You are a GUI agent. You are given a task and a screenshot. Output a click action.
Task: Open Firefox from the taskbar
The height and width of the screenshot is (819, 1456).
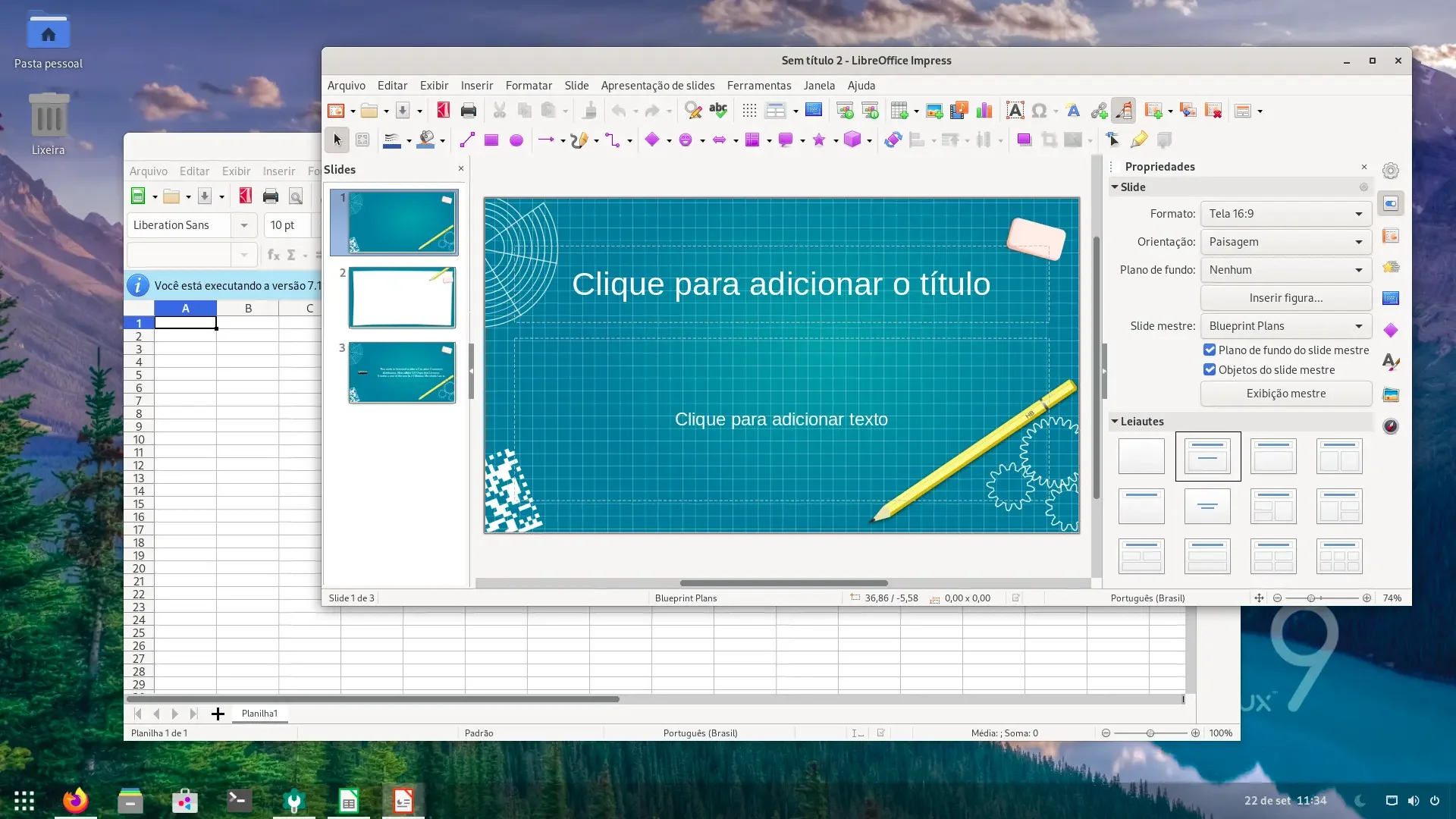click(x=75, y=800)
